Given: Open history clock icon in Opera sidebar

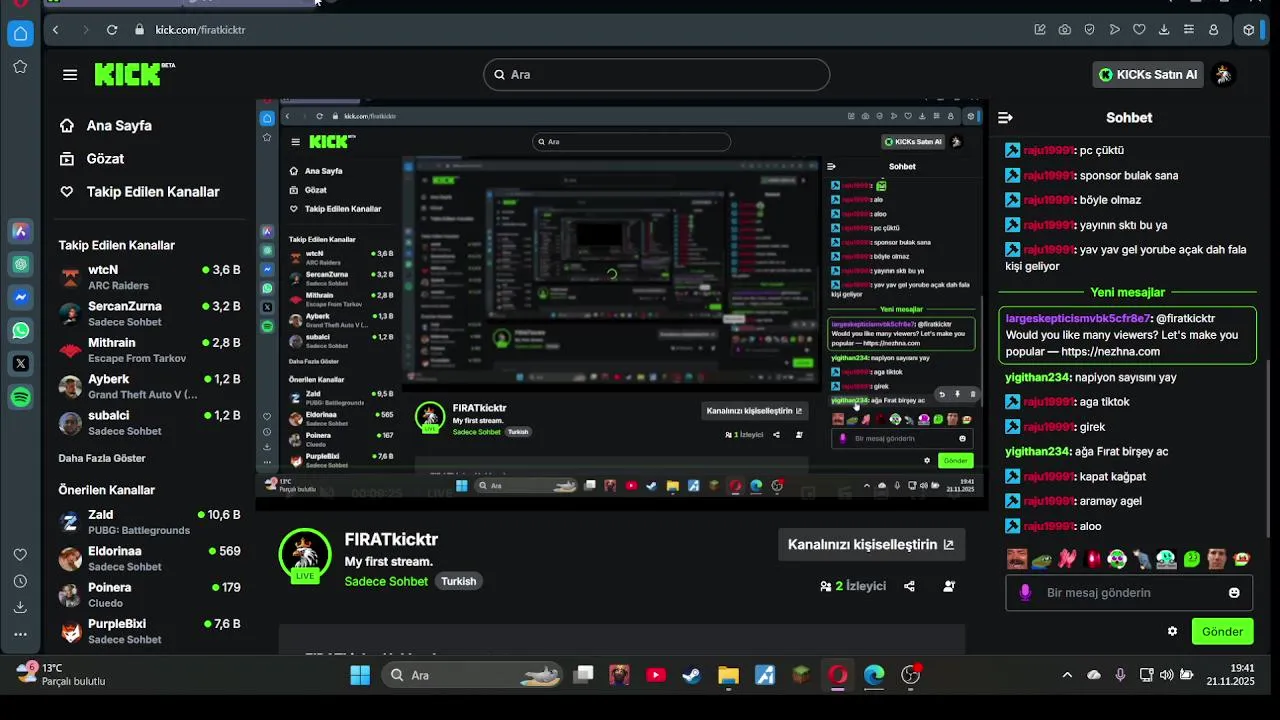Looking at the screenshot, I should 20,581.
